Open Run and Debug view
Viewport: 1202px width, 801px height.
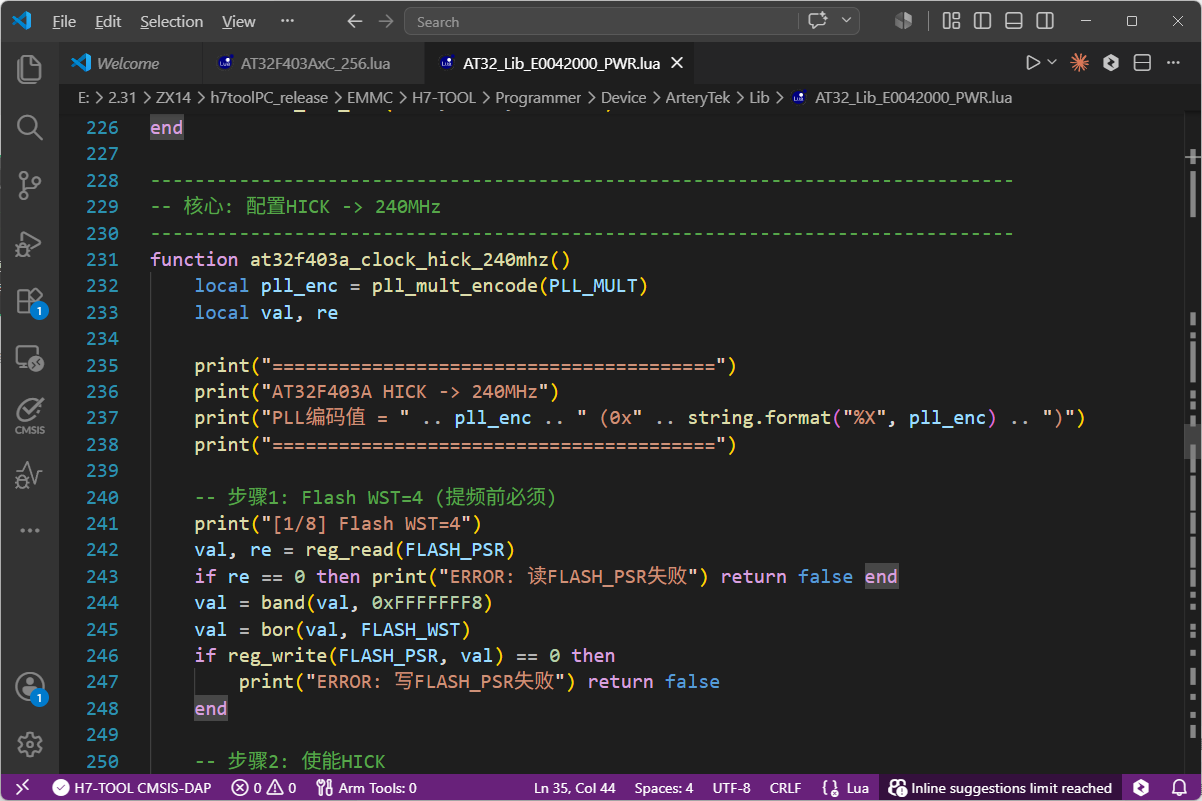[30, 243]
